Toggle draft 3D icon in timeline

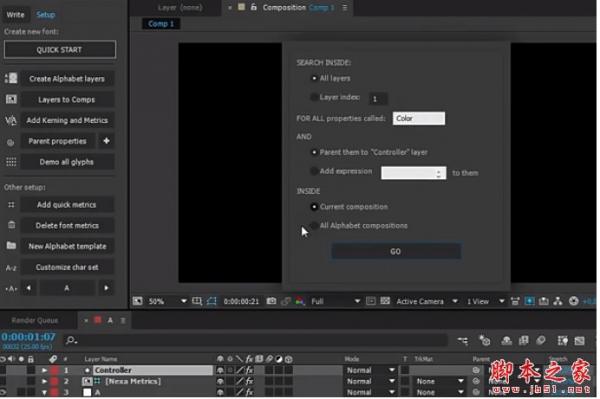click(484, 340)
